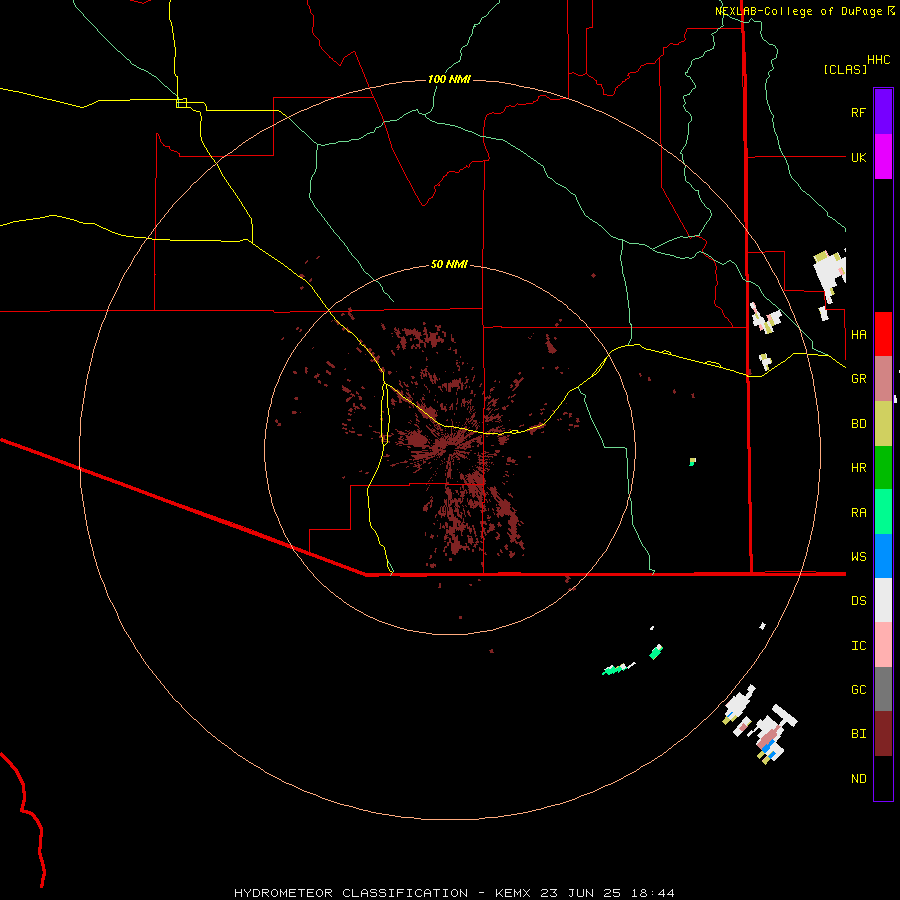
Task: Click the GC legend label
Action: point(858,690)
